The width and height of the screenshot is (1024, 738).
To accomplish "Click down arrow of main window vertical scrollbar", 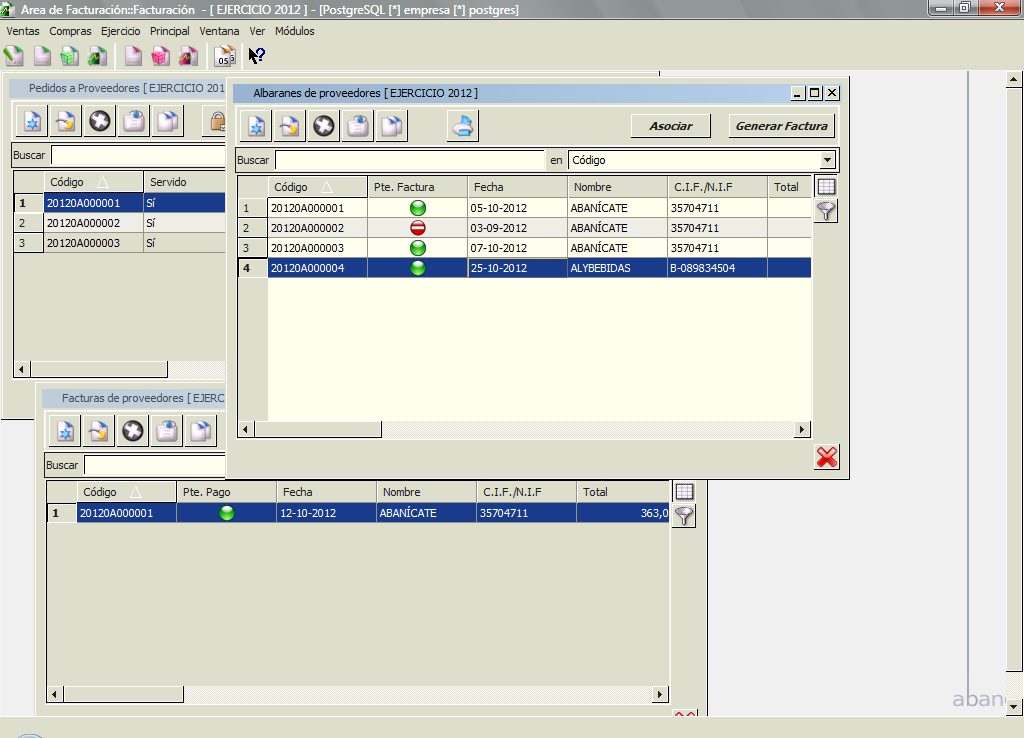I will [x=1013, y=707].
